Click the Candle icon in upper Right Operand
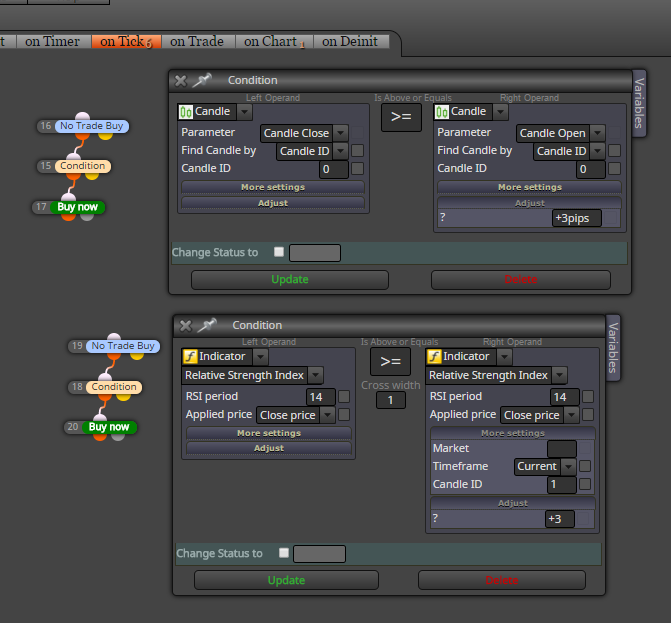This screenshot has width=671, height=623. tap(442, 112)
